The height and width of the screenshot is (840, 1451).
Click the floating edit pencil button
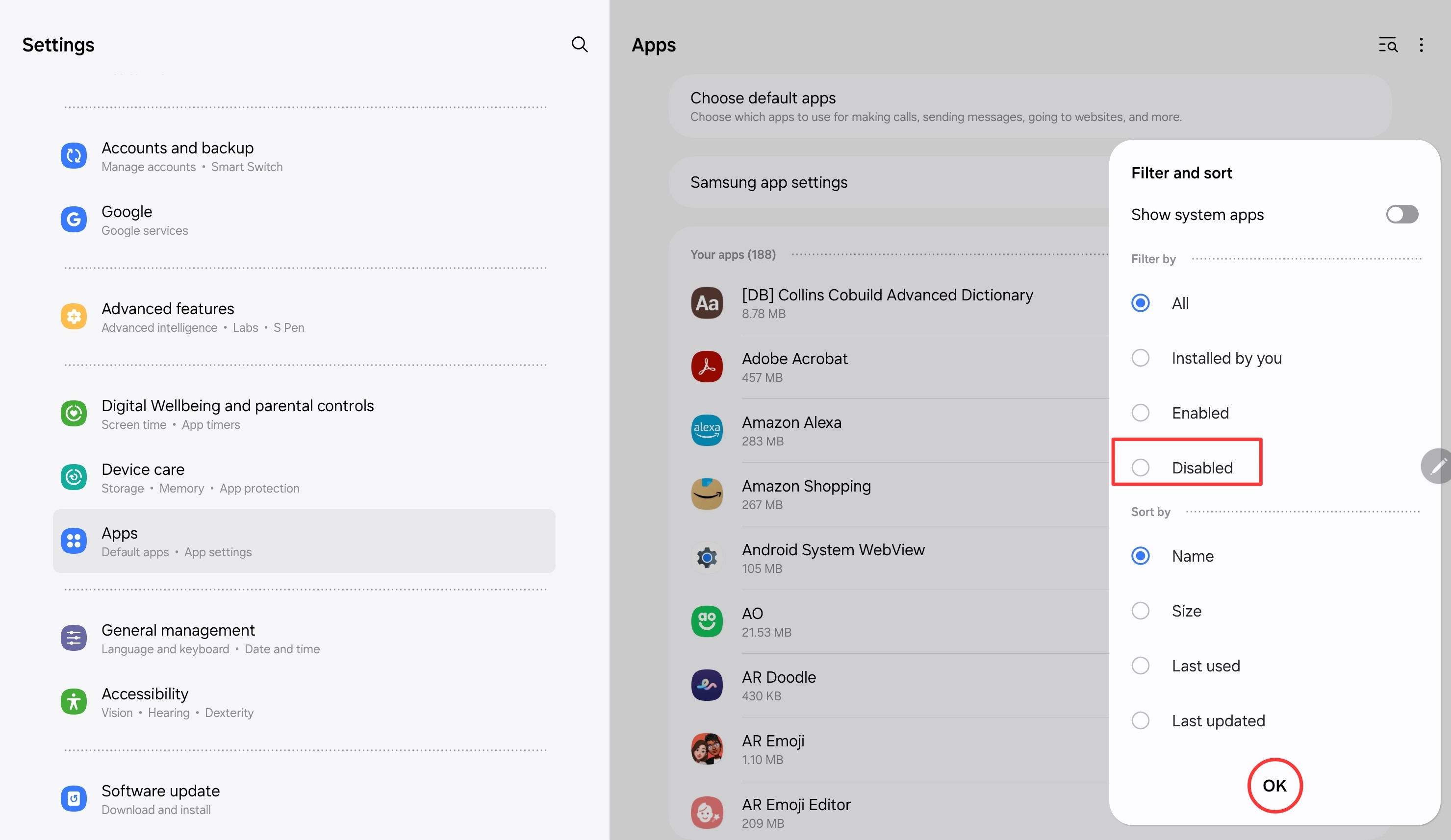point(1438,466)
